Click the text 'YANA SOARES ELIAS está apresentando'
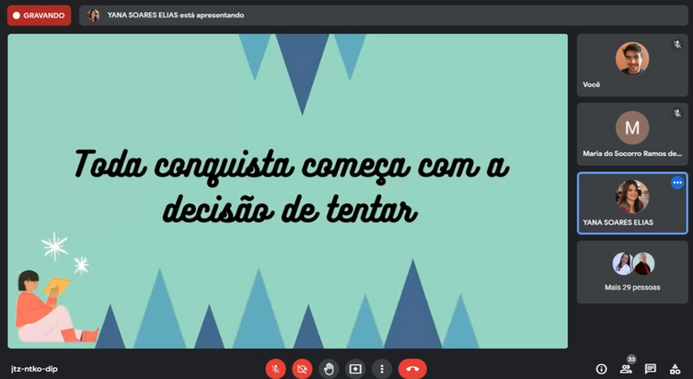693x379 pixels. [175, 15]
